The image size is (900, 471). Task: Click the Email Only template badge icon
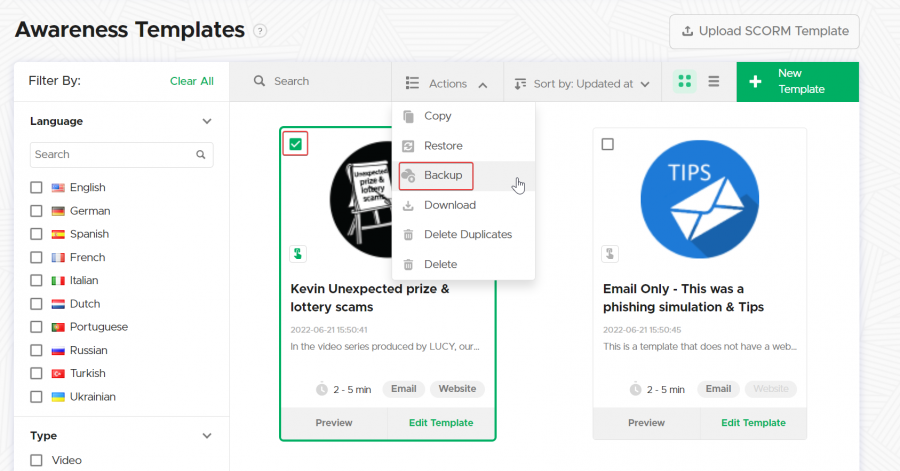[610, 254]
